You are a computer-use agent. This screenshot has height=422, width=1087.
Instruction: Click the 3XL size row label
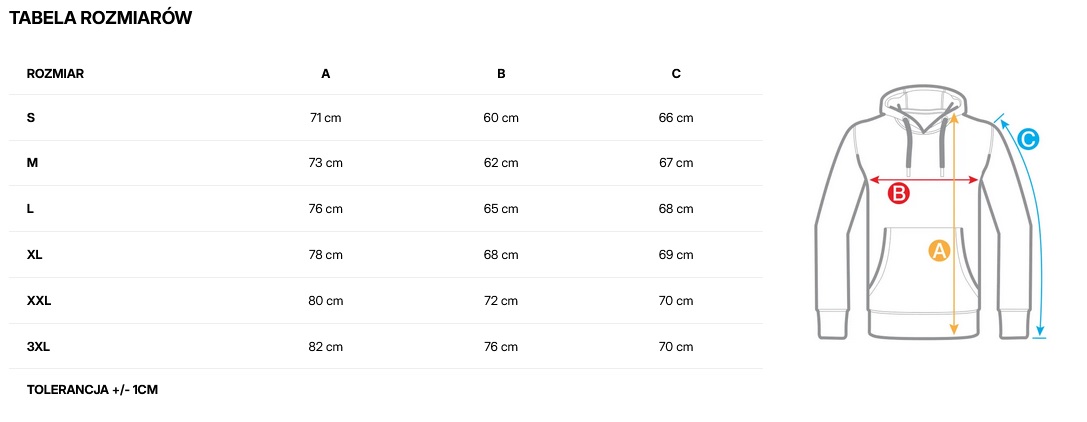click(38, 347)
